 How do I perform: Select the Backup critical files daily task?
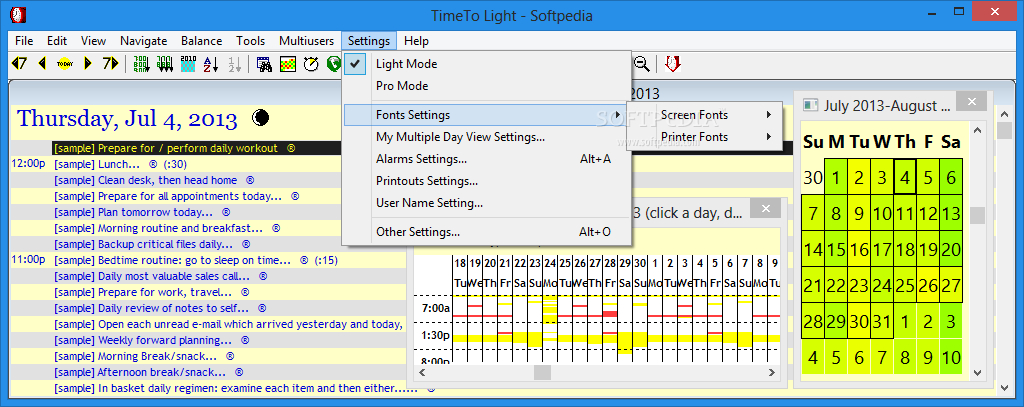(143, 244)
